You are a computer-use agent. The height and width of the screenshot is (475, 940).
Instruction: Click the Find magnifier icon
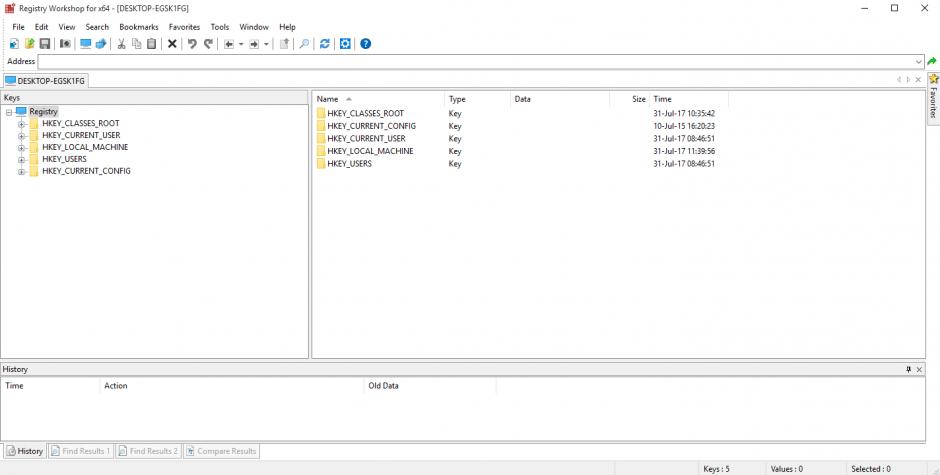(304, 44)
